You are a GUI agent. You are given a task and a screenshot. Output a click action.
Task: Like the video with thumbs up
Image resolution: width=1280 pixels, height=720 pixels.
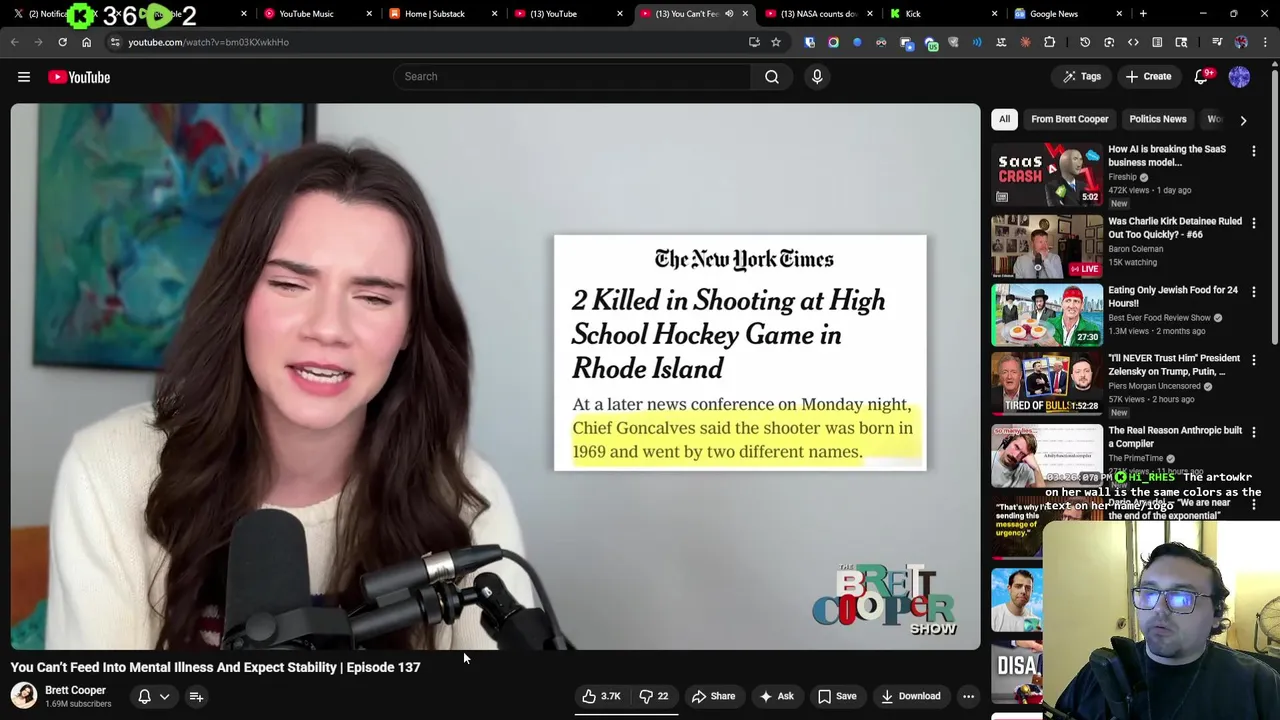click(x=603, y=697)
